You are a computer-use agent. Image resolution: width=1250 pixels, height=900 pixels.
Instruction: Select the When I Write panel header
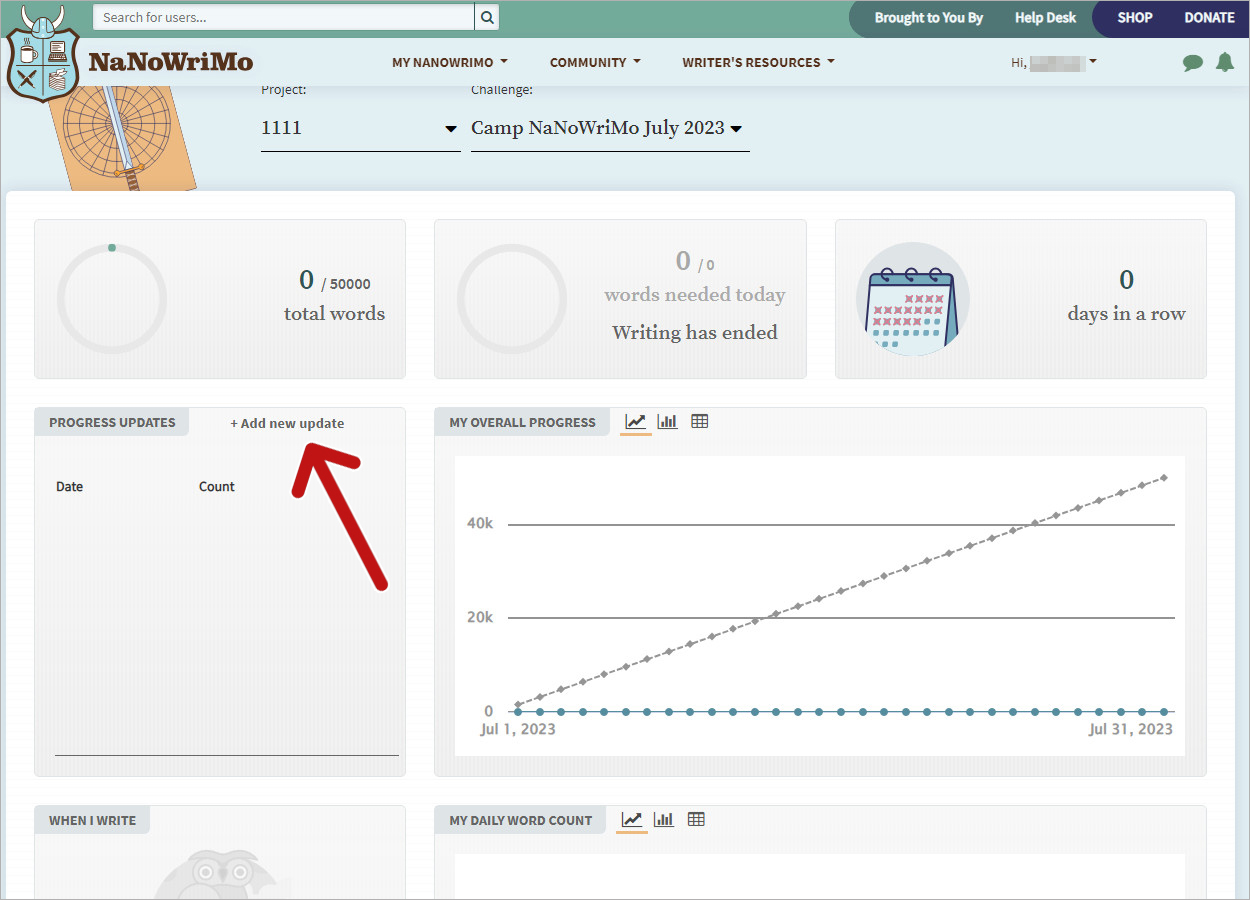coord(92,820)
